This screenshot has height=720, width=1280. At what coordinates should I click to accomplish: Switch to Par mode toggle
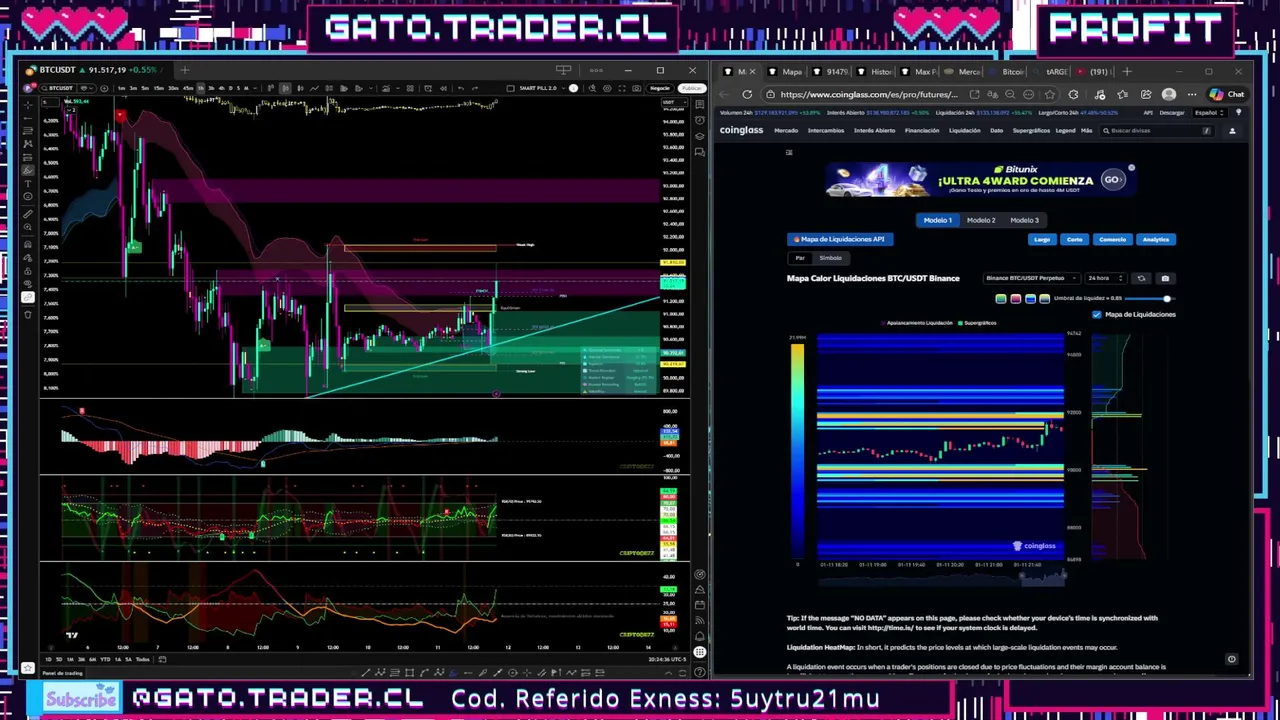tap(800, 258)
